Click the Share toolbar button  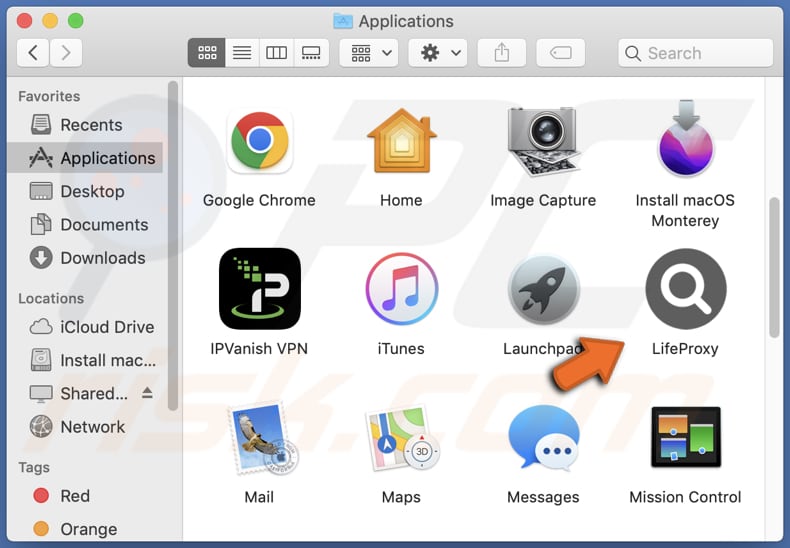point(501,52)
